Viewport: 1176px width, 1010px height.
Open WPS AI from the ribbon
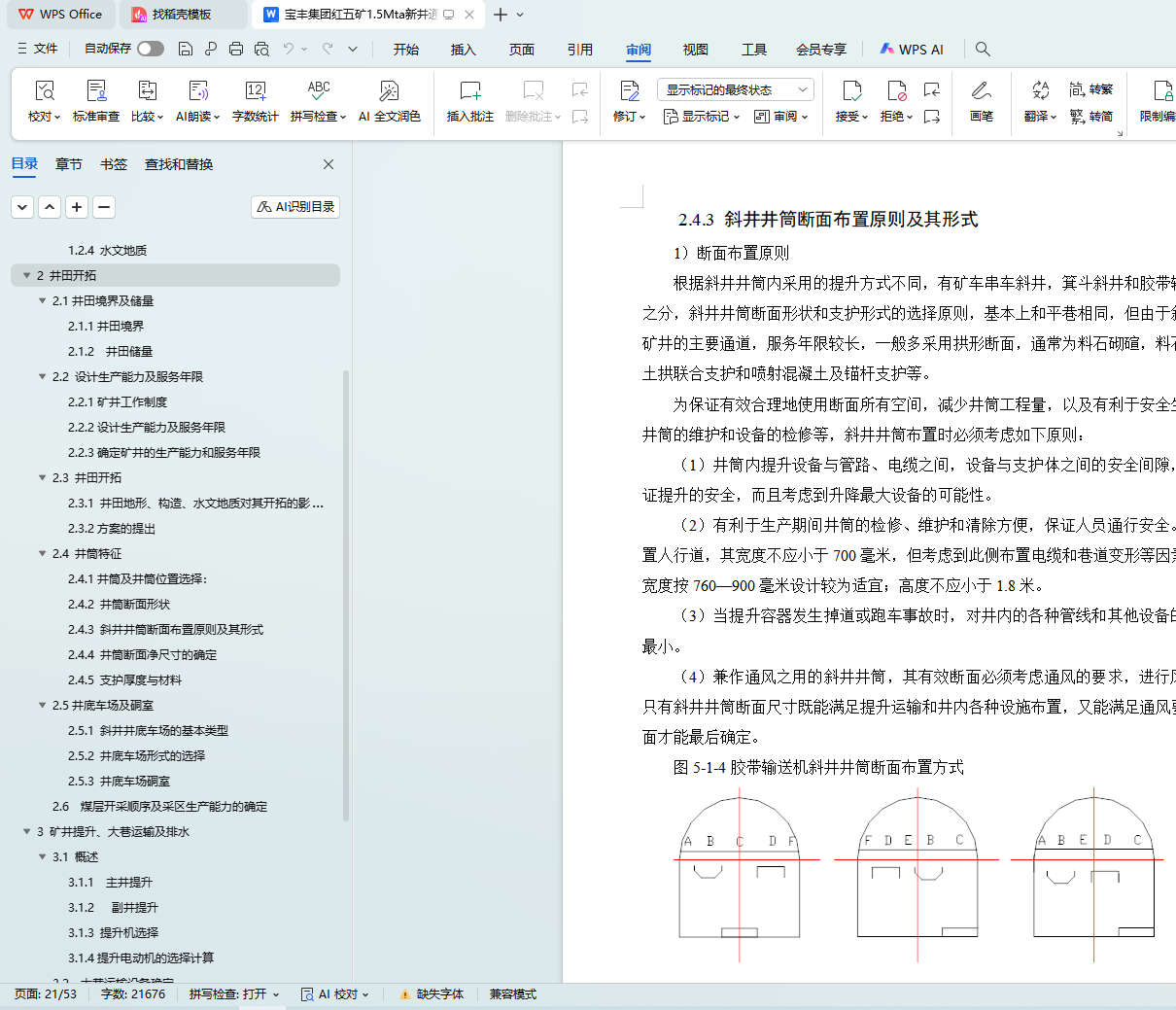coord(911,50)
